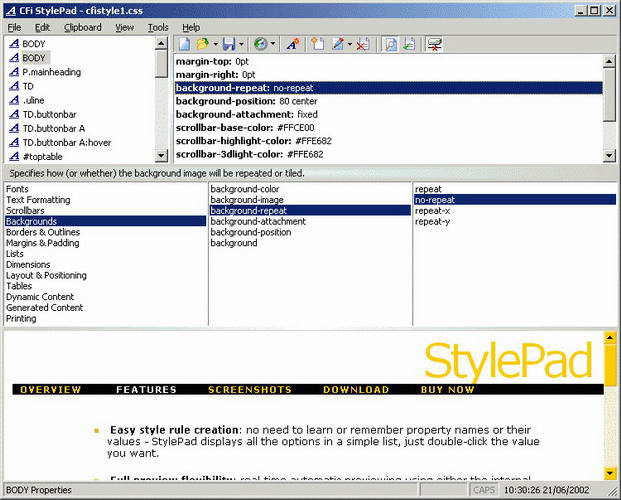Click the delete property red X icon
Viewport: 621px width, 500px height.
[x=362, y=44]
